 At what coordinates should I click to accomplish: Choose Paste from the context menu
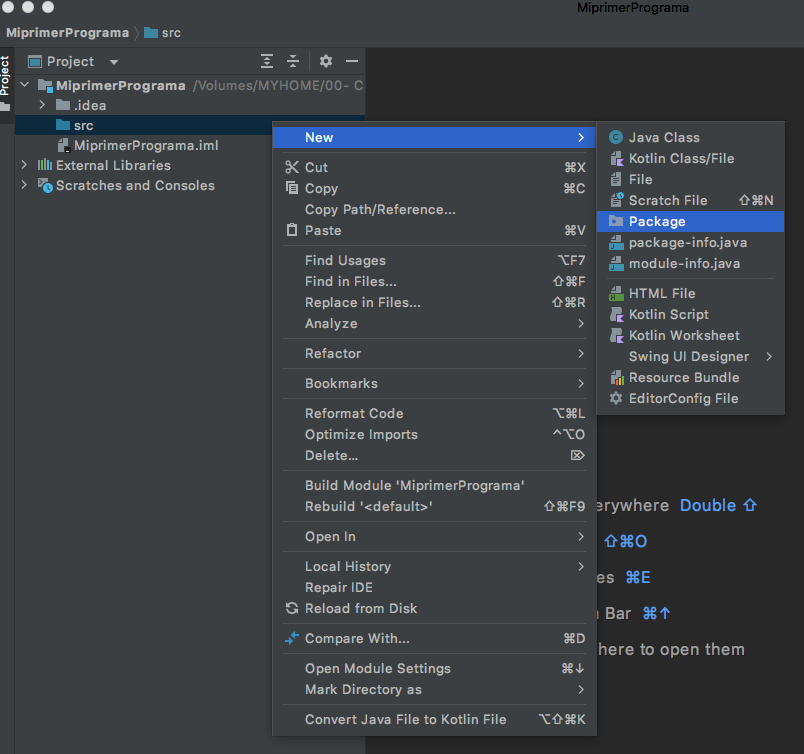point(434,230)
